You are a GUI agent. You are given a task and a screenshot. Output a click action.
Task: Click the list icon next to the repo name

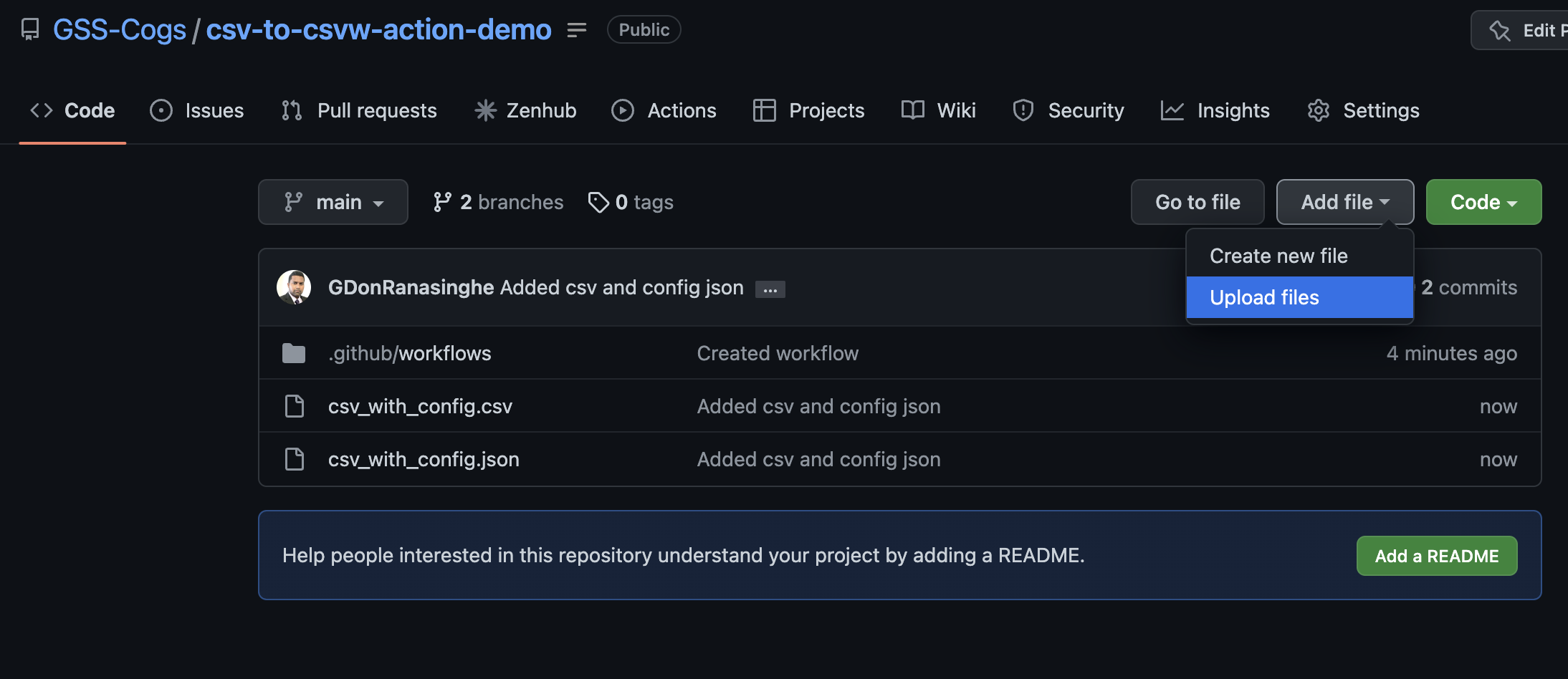click(x=577, y=29)
